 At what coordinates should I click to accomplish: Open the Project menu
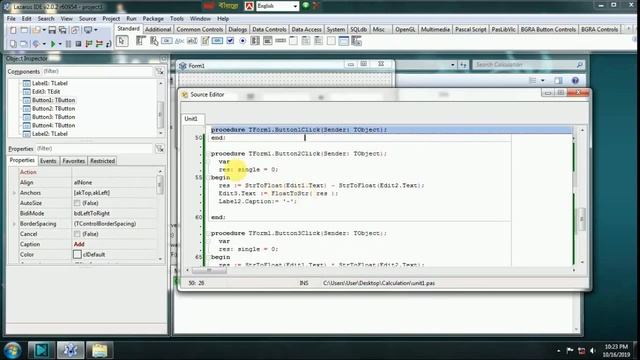point(111,19)
